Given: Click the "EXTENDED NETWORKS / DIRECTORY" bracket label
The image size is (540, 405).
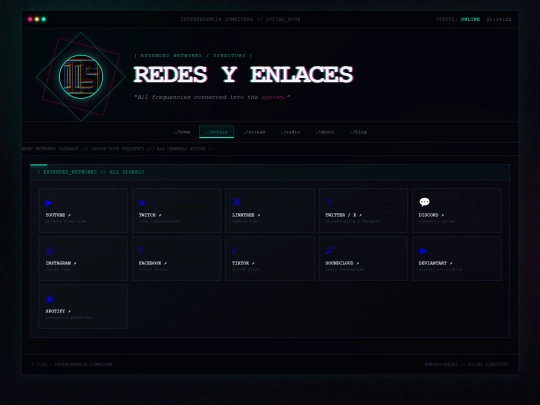Looking at the screenshot, I should [193, 55].
